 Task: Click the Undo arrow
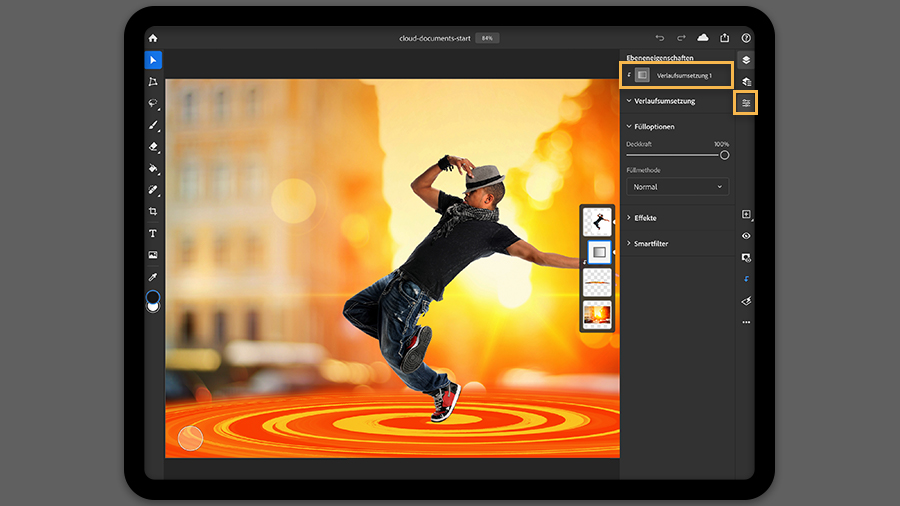[x=660, y=38]
